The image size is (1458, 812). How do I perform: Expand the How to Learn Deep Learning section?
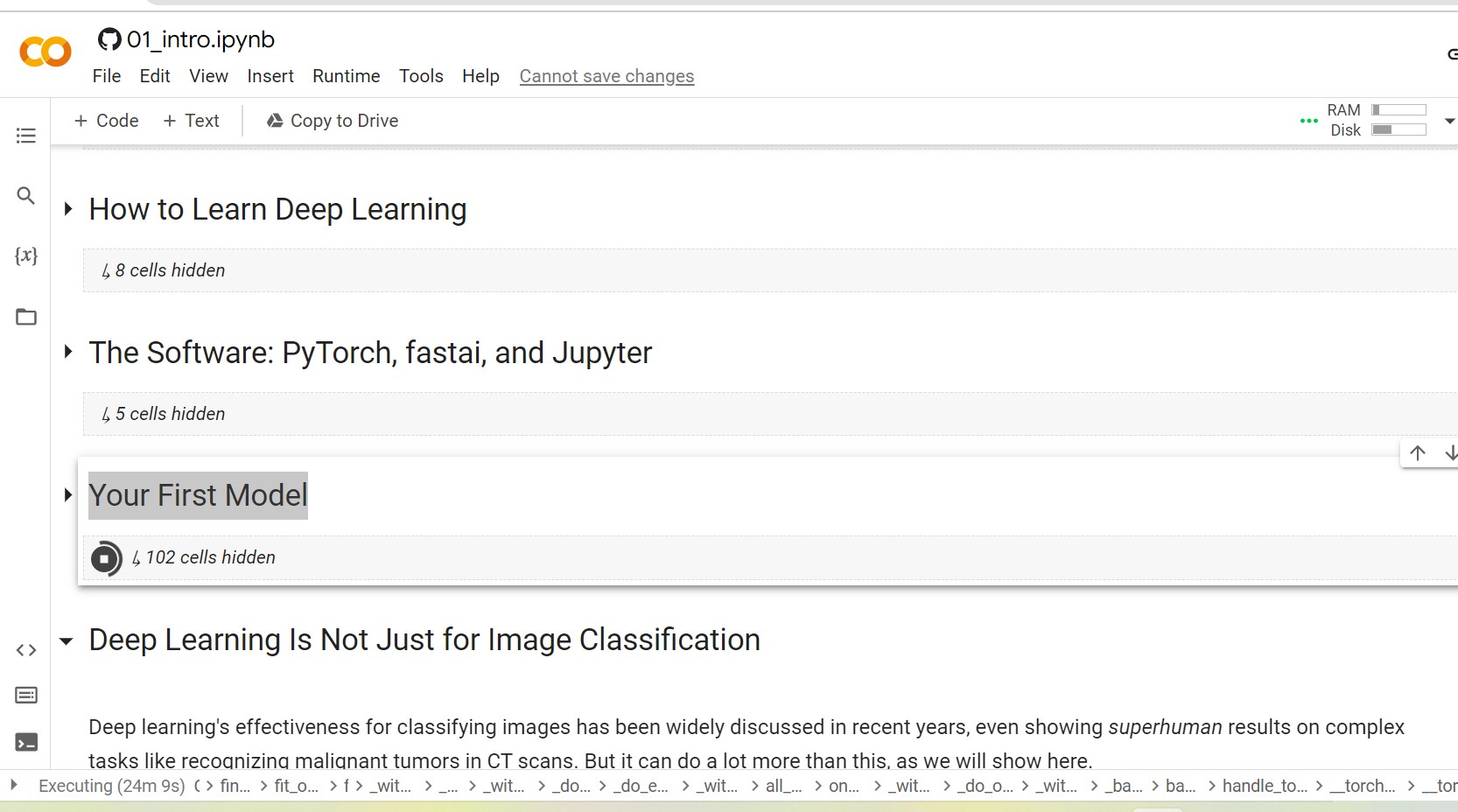(x=67, y=208)
